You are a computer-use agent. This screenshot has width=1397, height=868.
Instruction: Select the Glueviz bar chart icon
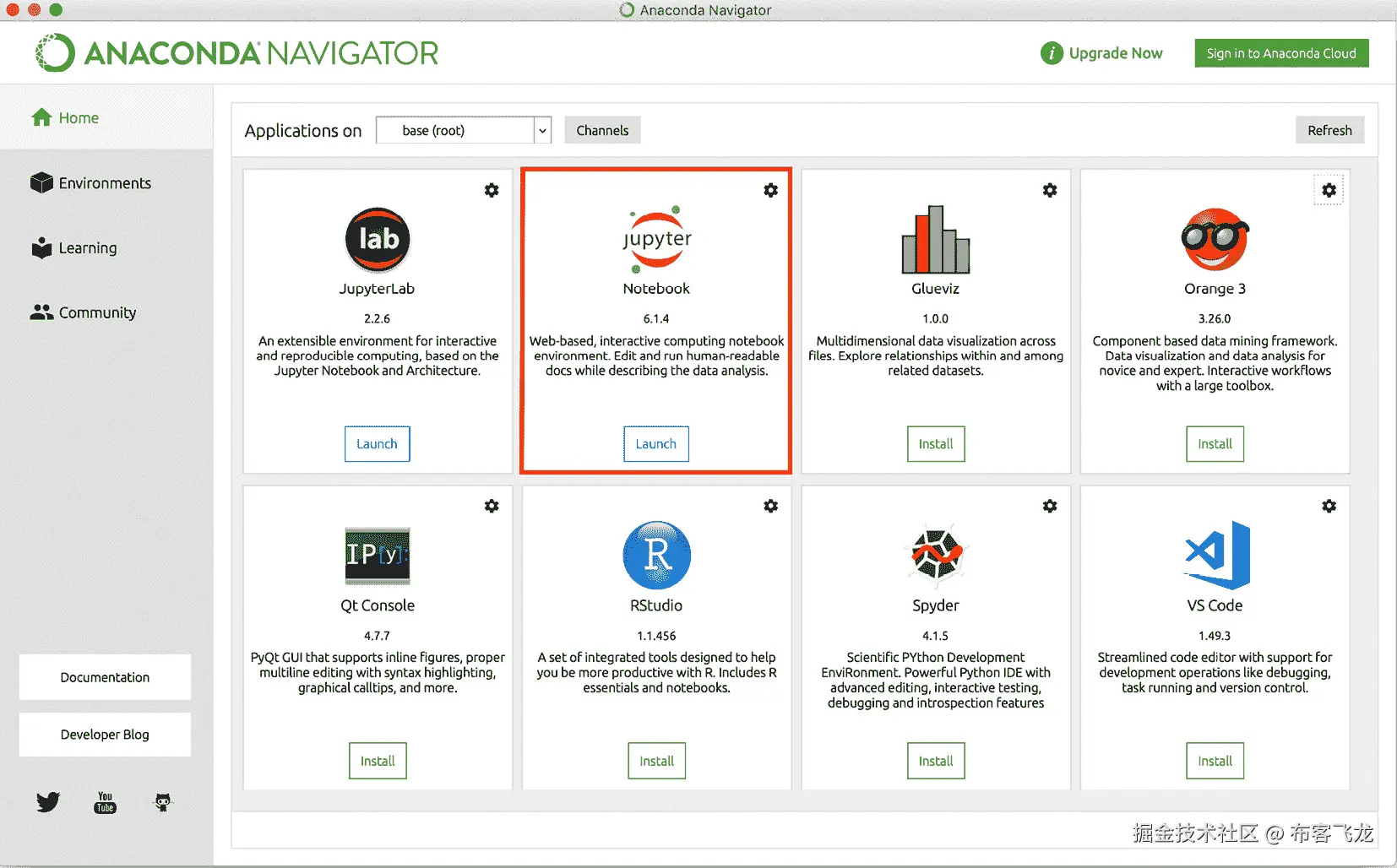(935, 241)
